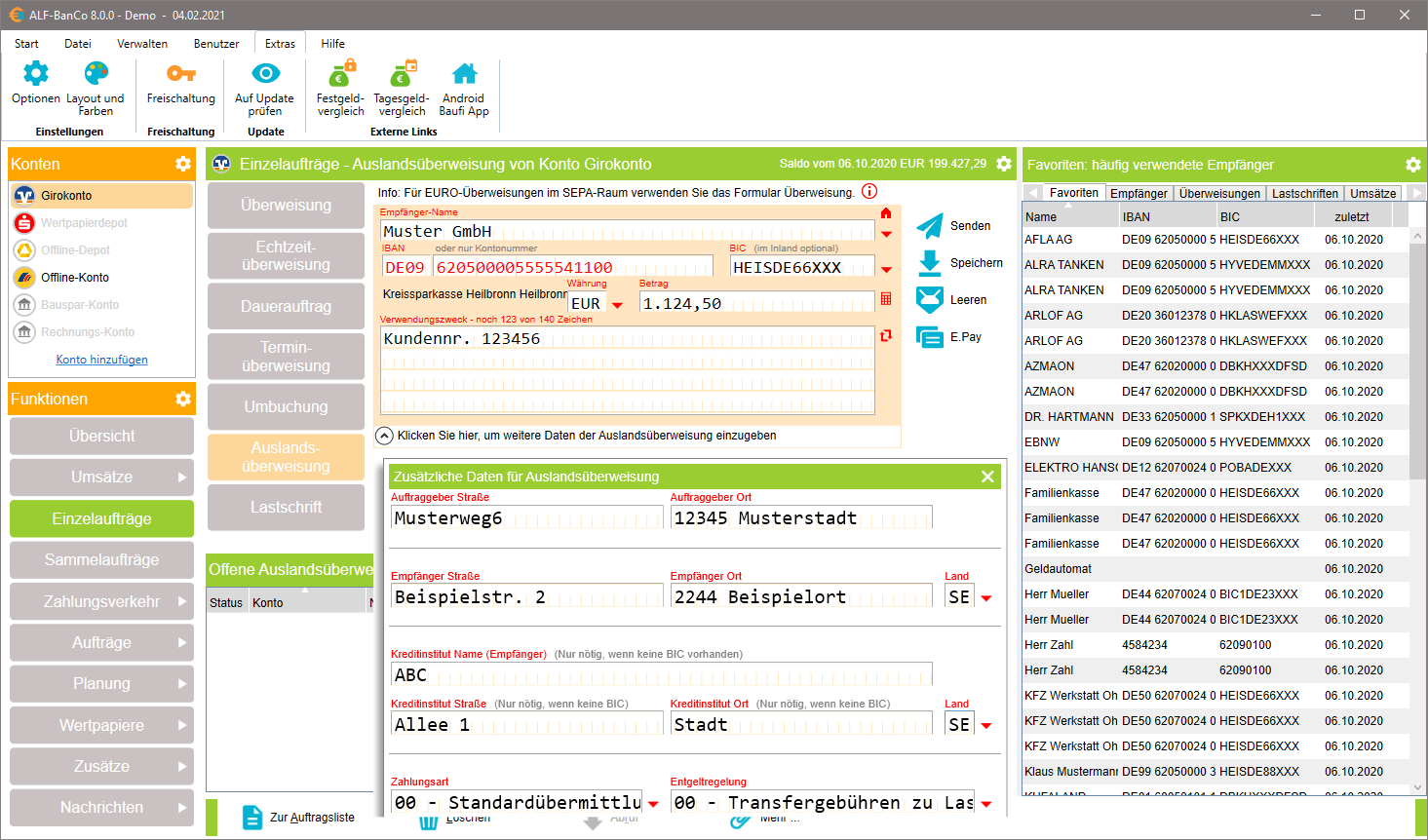This screenshot has height=840, width=1428.
Task: Select the Wertpapierdepot account
Action: coord(102,223)
